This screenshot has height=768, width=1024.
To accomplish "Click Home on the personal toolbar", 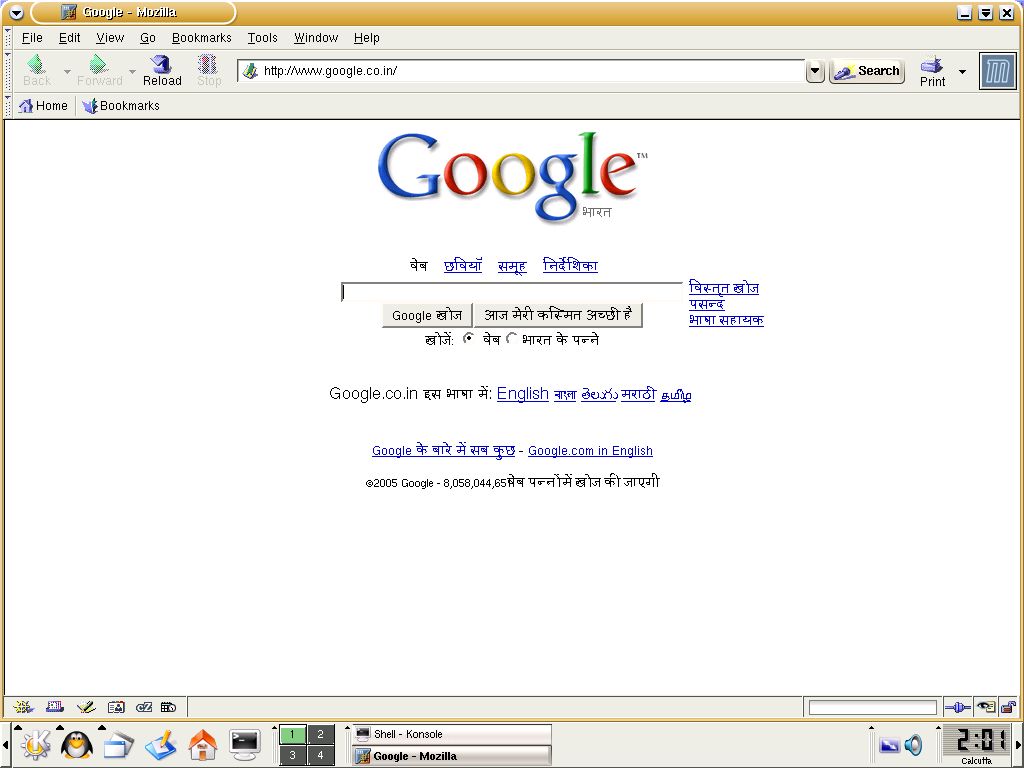I will 43,106.
